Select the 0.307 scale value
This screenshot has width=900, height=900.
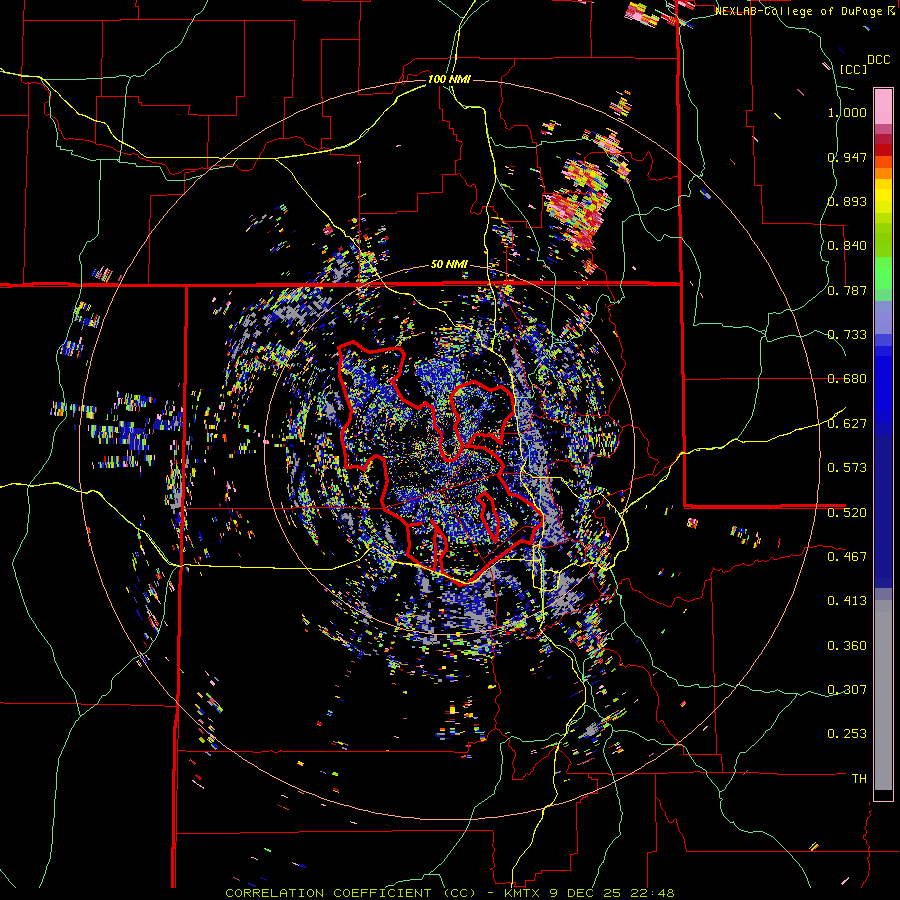pos(847,690)
